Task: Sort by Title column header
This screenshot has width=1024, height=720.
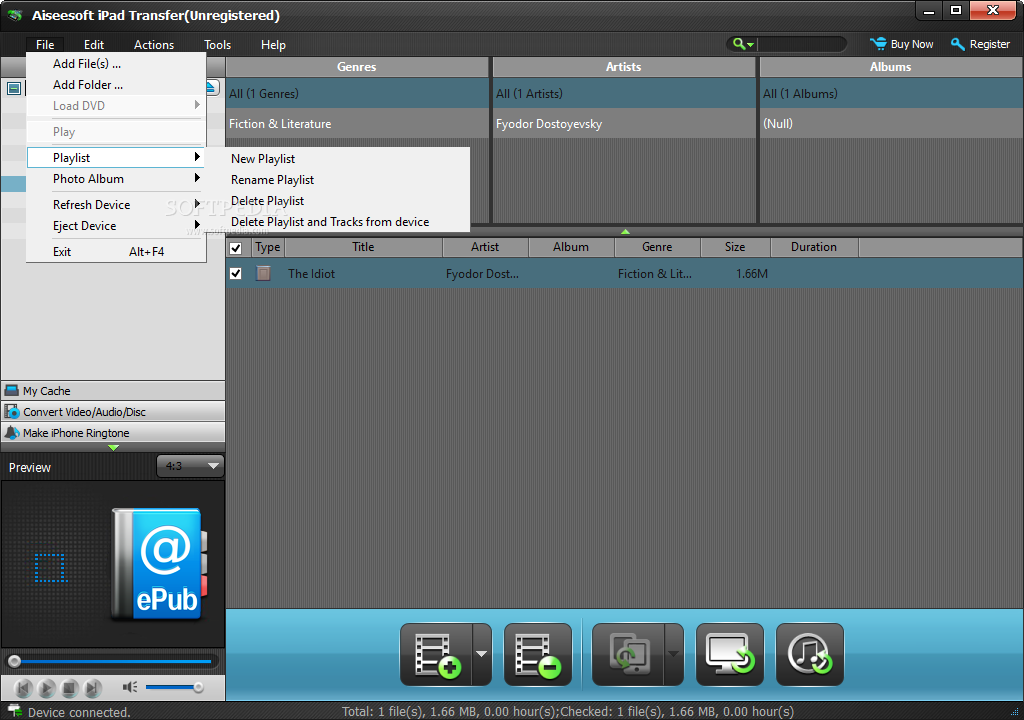Action: coord(363,247)
